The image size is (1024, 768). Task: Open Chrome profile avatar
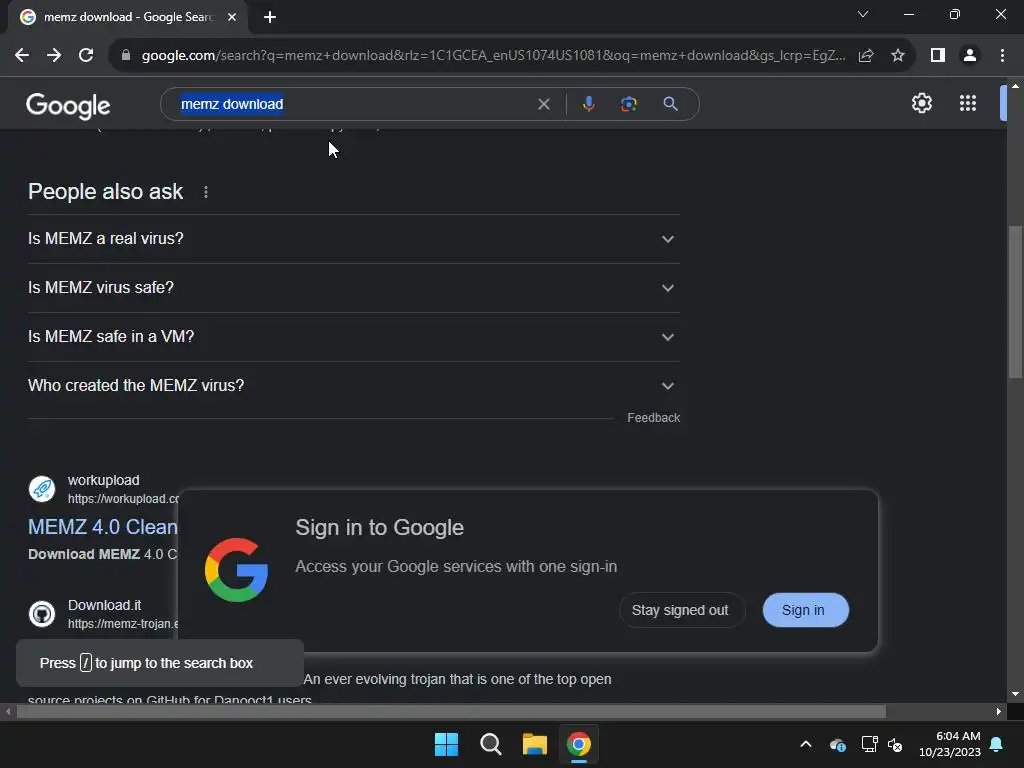[970, 56]
